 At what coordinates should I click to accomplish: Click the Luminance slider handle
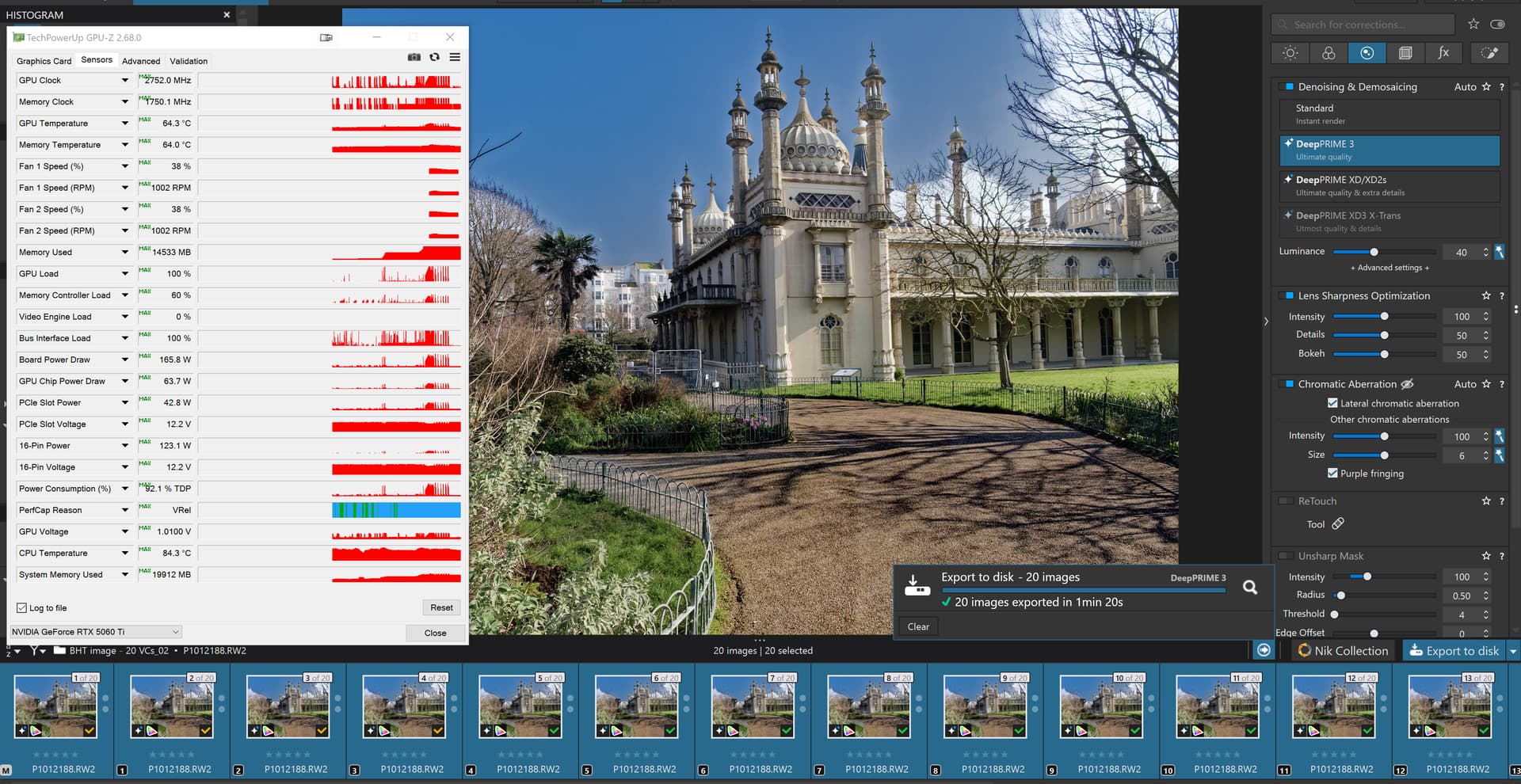[x=1374, y=252]
